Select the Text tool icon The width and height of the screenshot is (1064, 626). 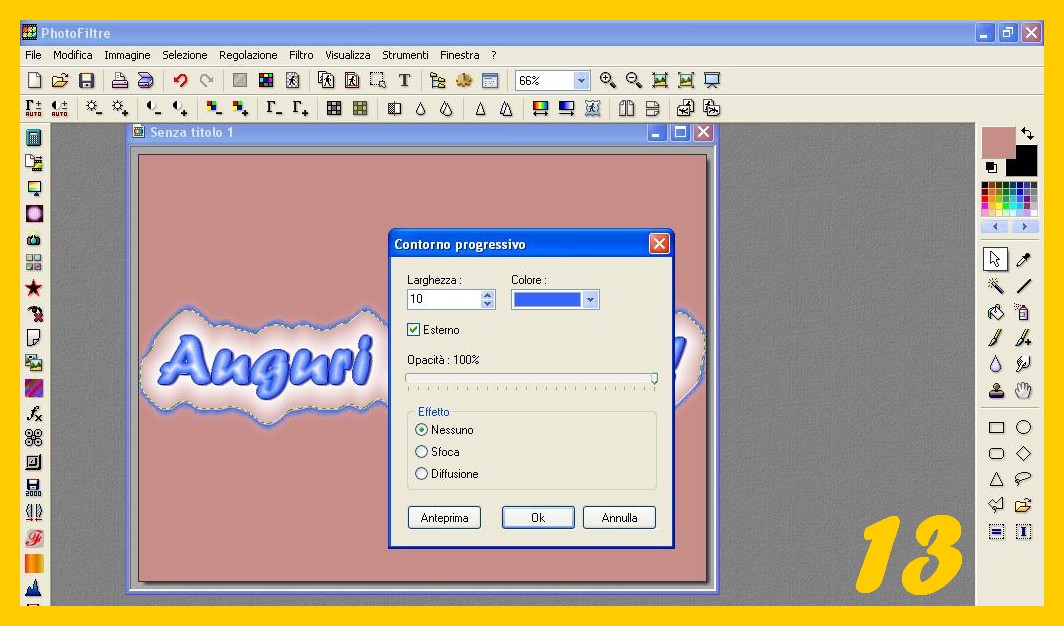[x=405, y=81]
